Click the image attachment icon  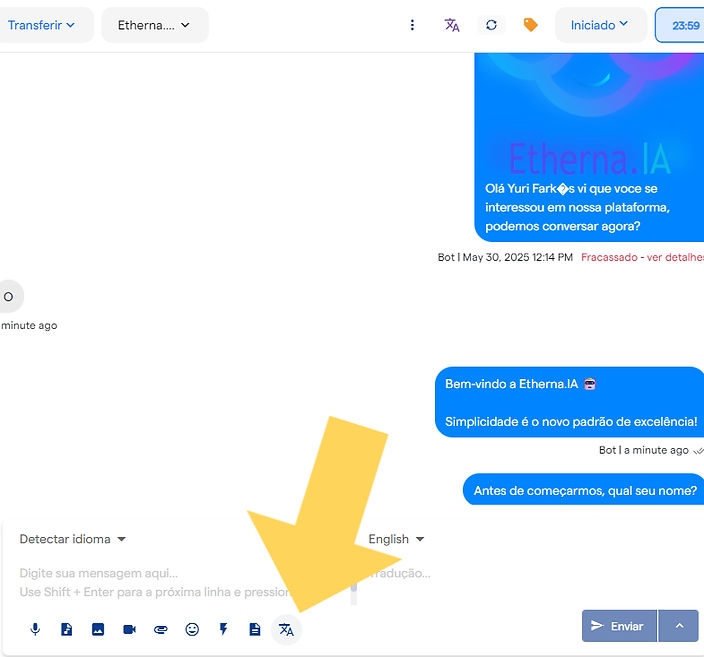click(98, 629)
